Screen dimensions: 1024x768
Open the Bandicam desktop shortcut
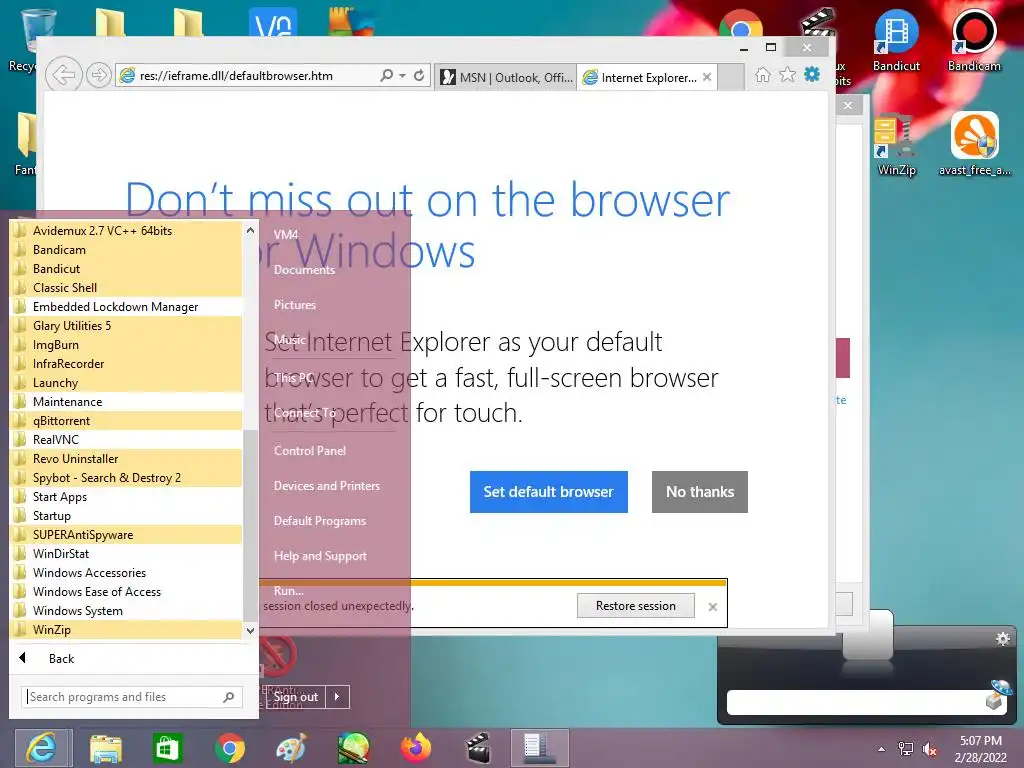click(974, 40)
